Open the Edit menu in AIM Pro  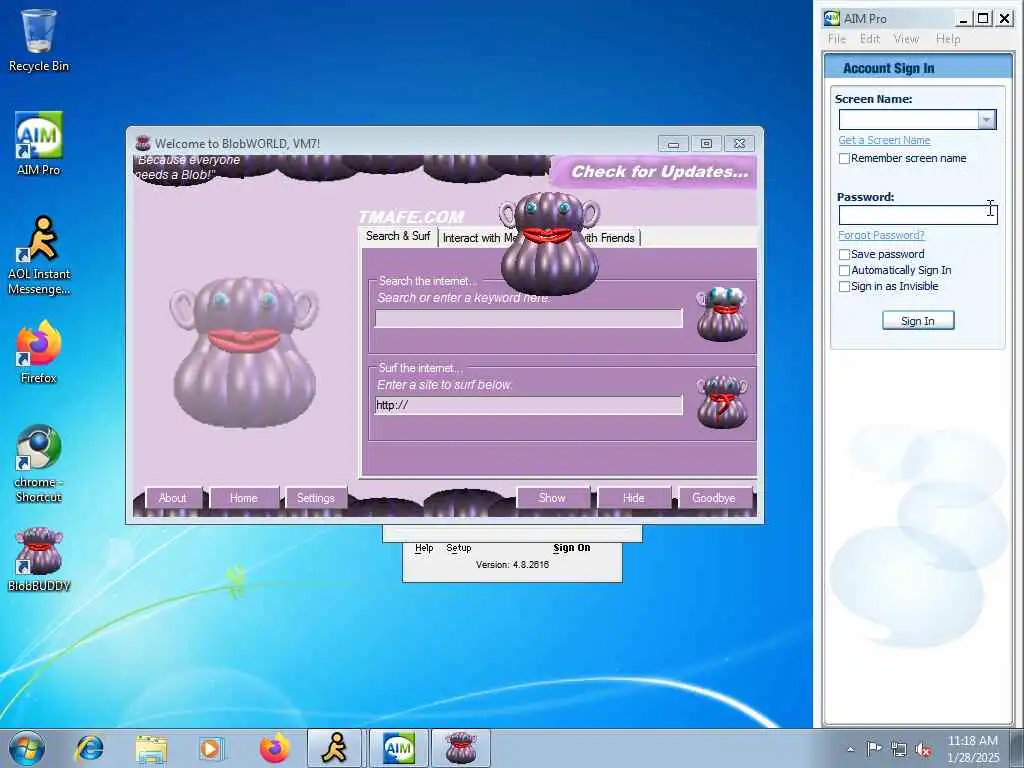(869, 39)
